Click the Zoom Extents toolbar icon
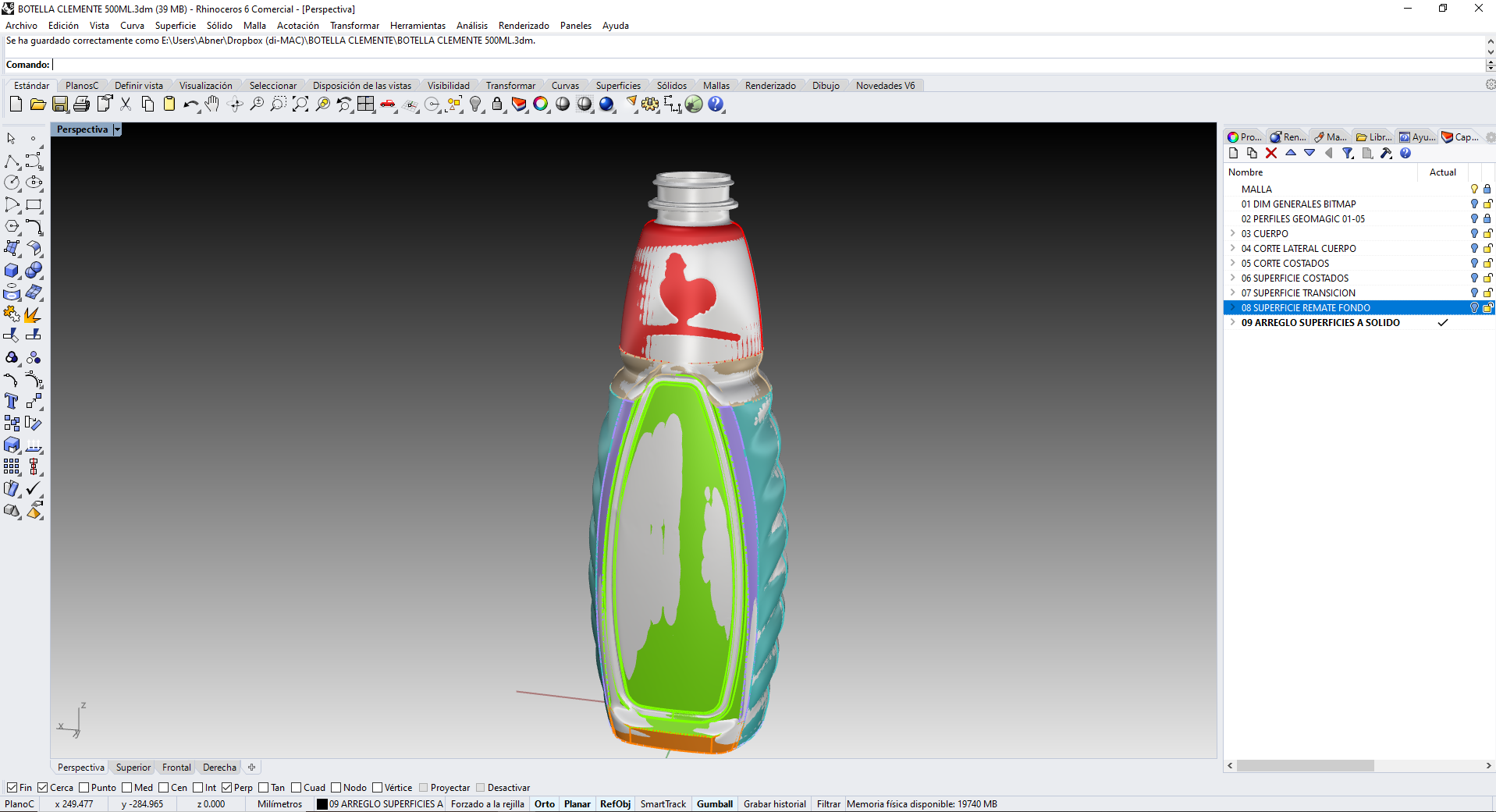This screenshot has width=1496, height=812. point(300,105)
